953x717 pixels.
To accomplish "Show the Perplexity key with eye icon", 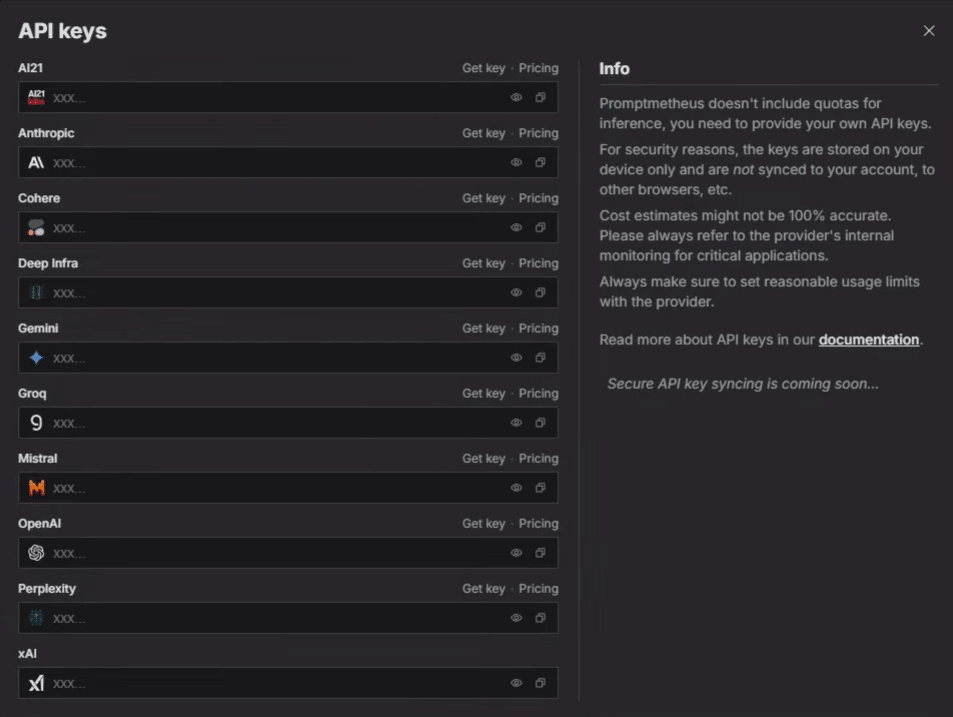I will click(516, 617).
